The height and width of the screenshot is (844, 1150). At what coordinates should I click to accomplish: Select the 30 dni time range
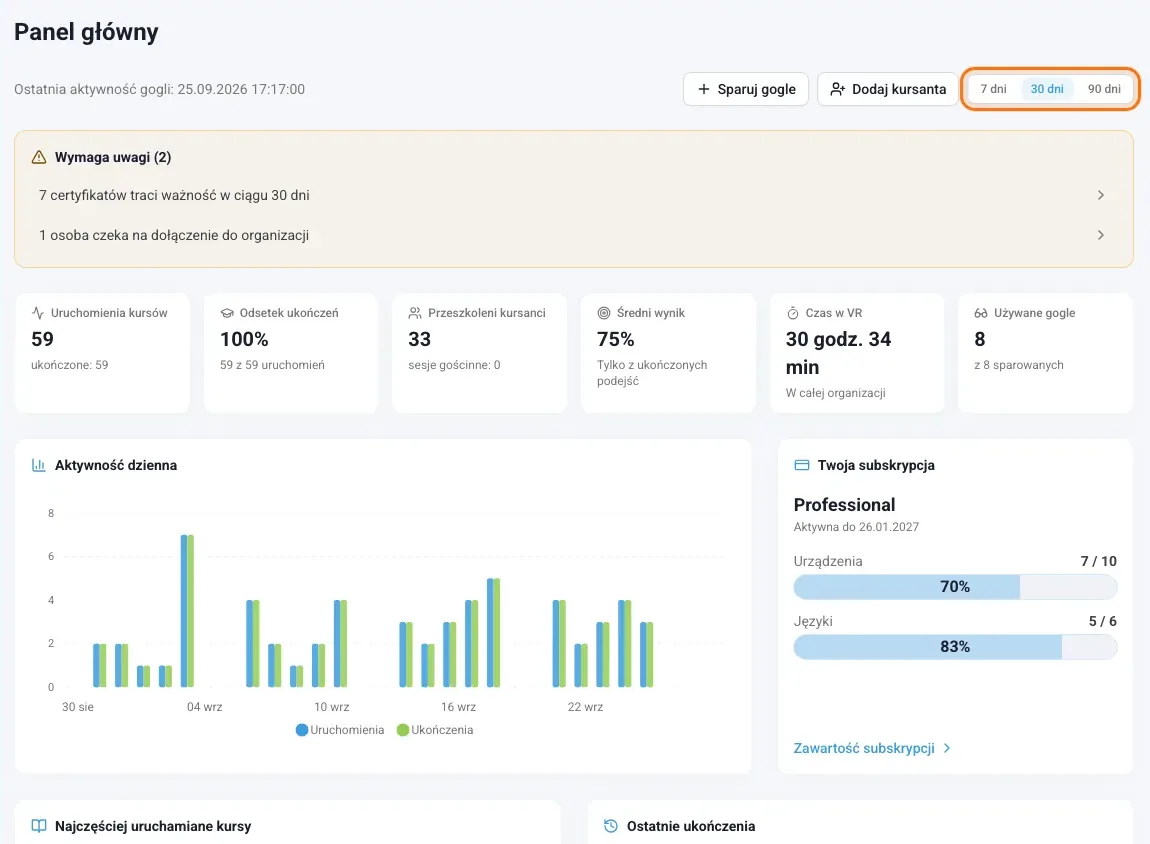(x=1047, y=89)
